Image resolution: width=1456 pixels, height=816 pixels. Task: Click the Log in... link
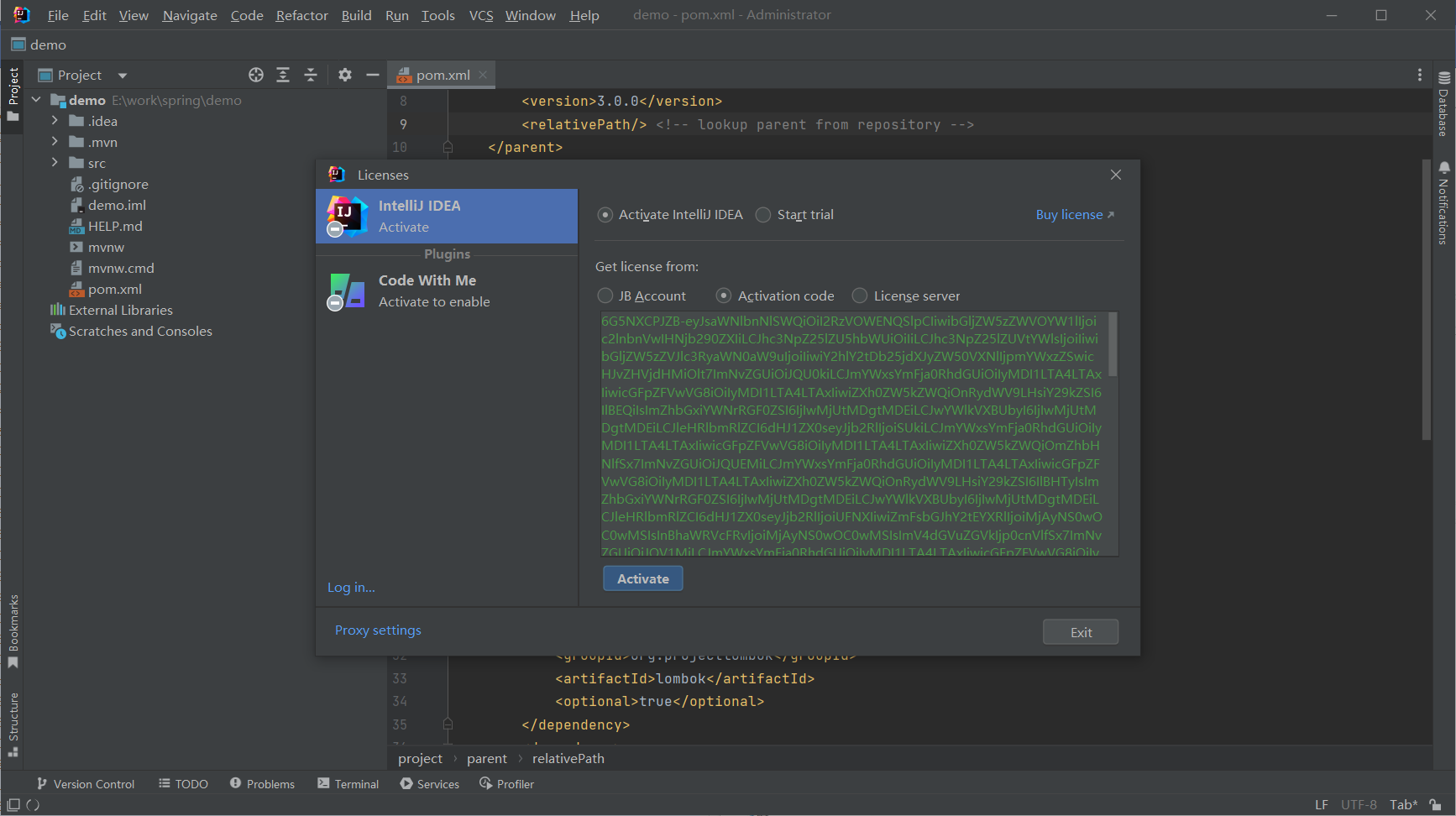(351, 588)
